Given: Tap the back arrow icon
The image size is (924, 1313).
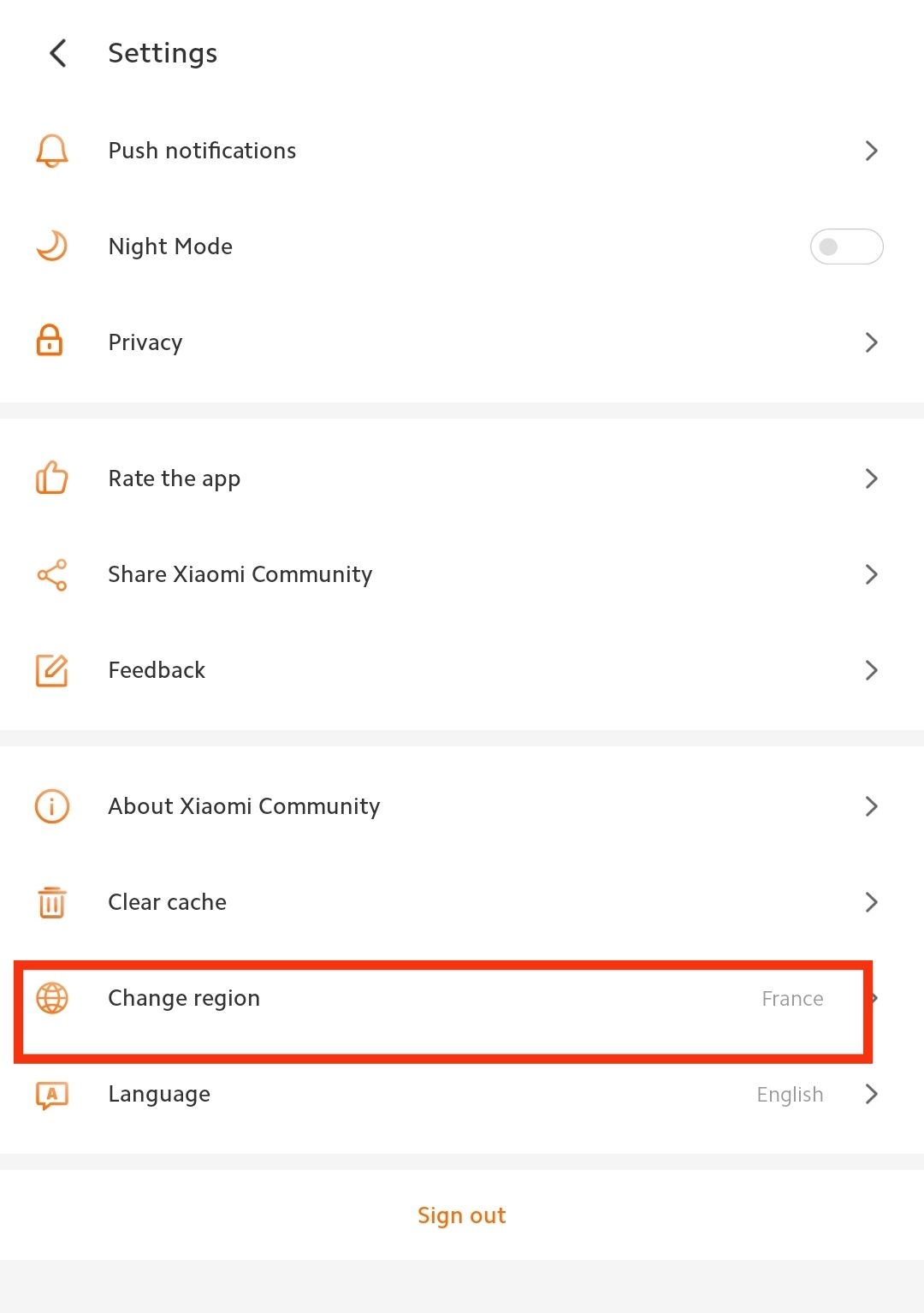Looking at the screenshot, I should coord(58,53).
